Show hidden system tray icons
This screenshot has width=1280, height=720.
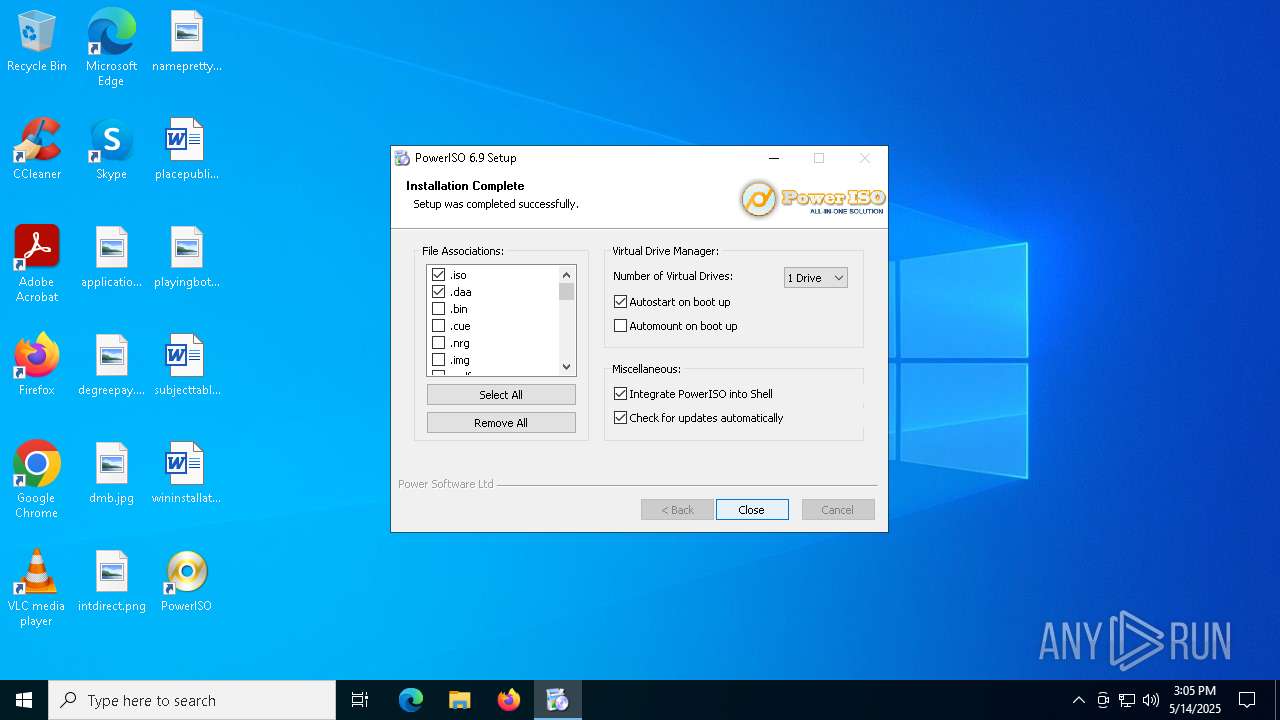coord(1078,700)
